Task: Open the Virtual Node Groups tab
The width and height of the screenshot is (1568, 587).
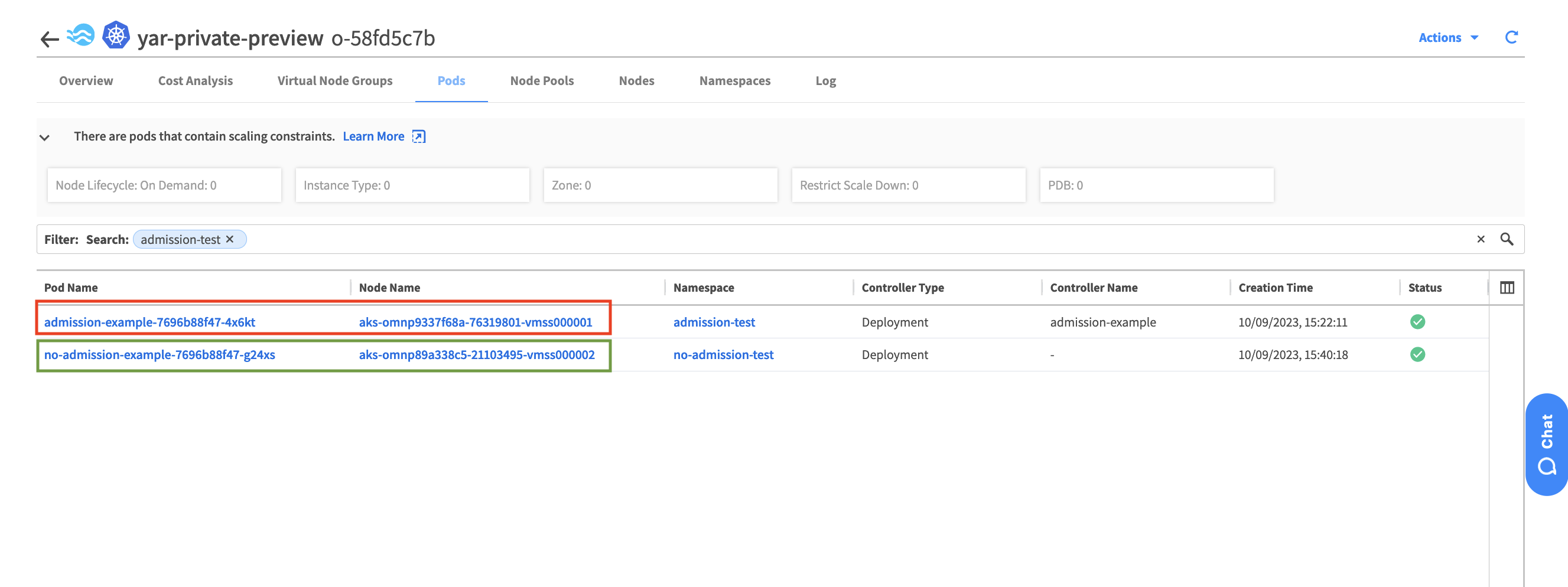Action: tap(335, 80)
